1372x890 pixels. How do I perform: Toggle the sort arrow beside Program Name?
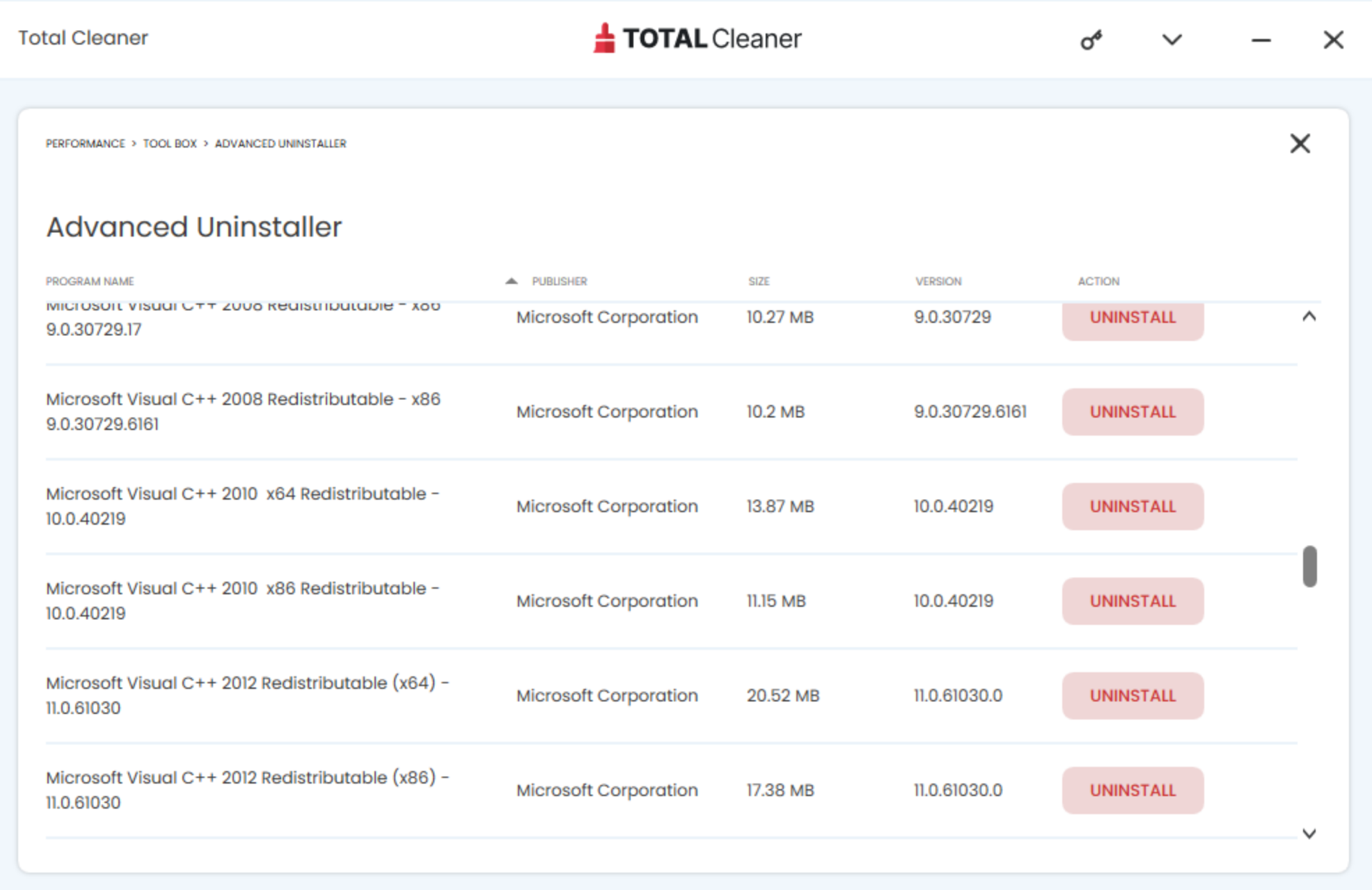click(x=512, y=281)
